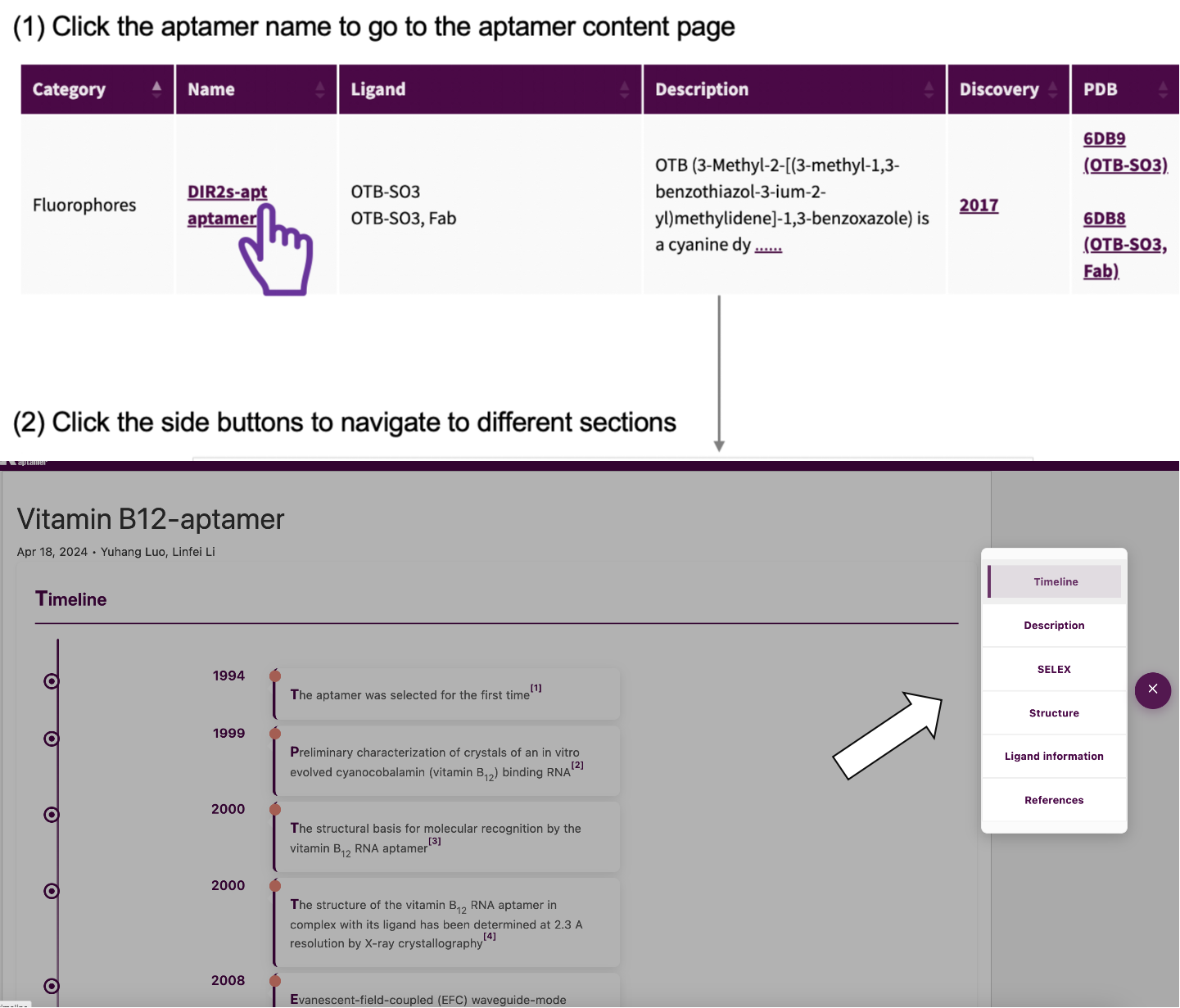The height and width of the screenshot is (1008, 1180).
Task: Open the 6DB9 (OTB-SO3) PDB link
Action: pyautogui.click(x=1125, y=151)
